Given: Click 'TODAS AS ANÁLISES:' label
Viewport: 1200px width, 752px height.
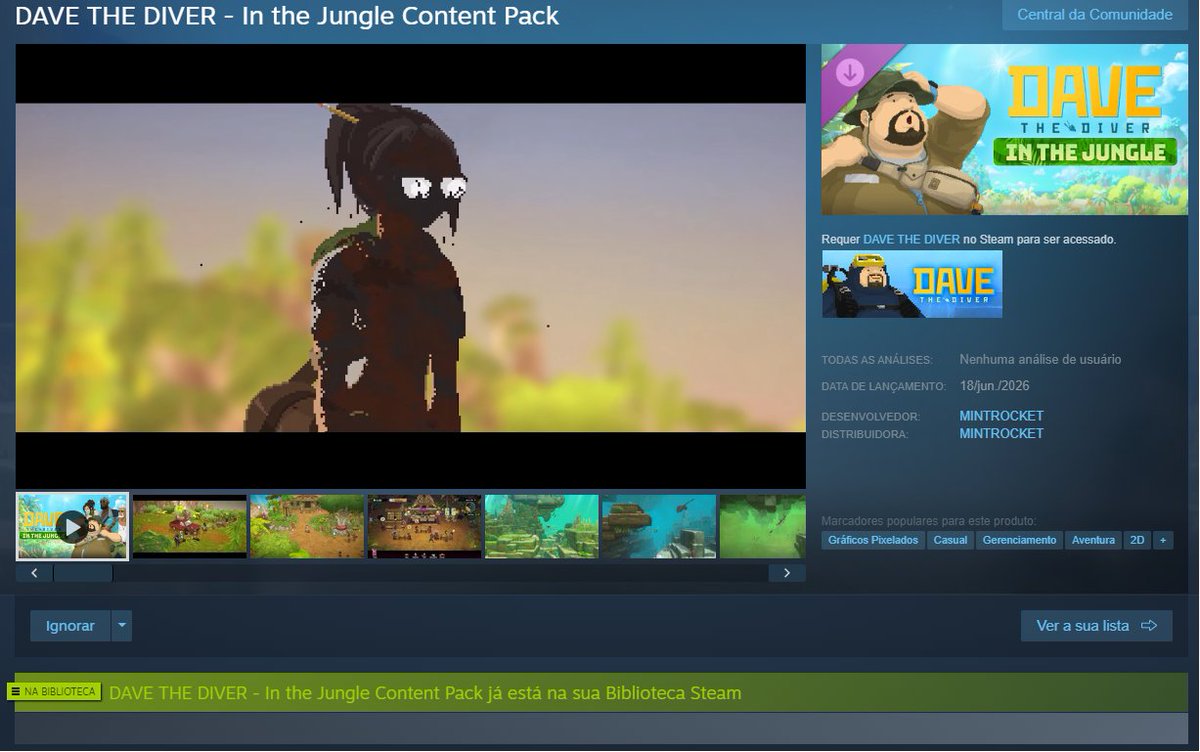Looking at the screenshot, I should (x=877, y=360).
